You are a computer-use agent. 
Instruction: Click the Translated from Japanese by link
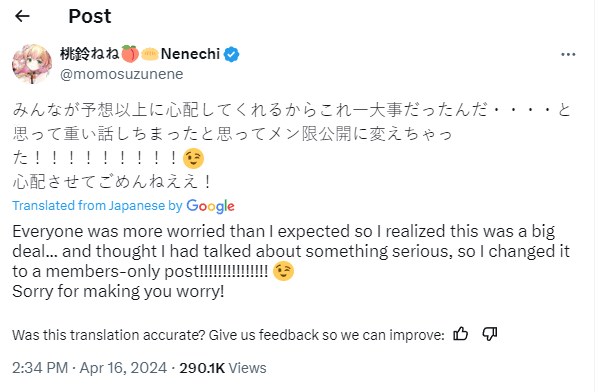pos(97,206)
